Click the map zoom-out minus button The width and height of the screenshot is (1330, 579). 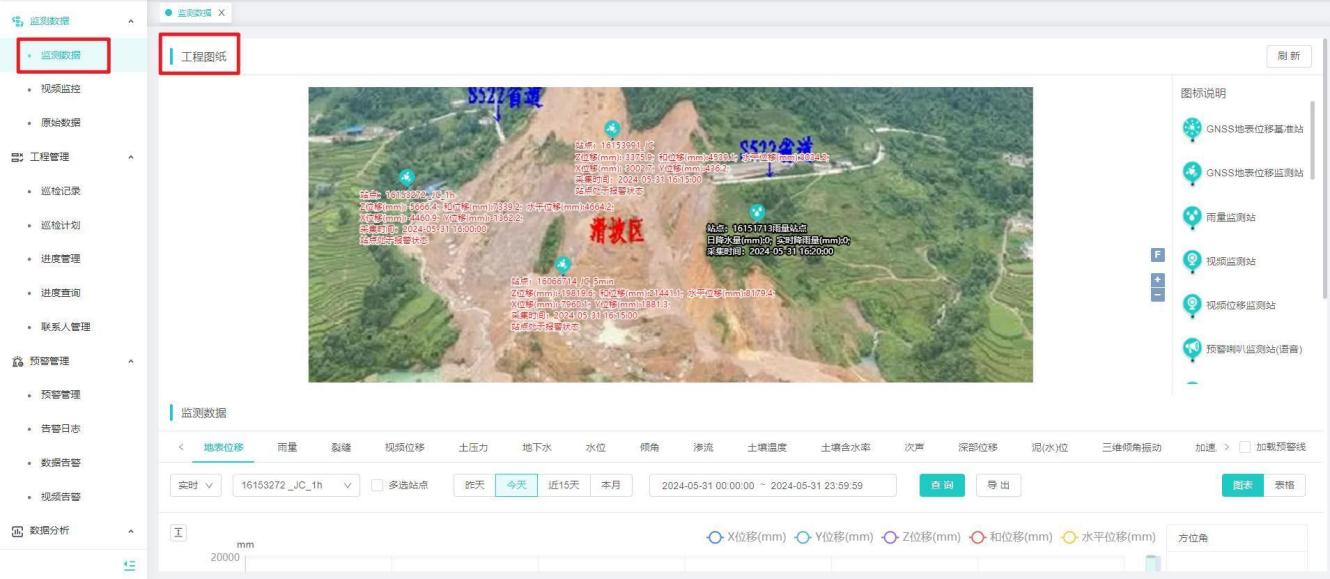(1158, 294)
